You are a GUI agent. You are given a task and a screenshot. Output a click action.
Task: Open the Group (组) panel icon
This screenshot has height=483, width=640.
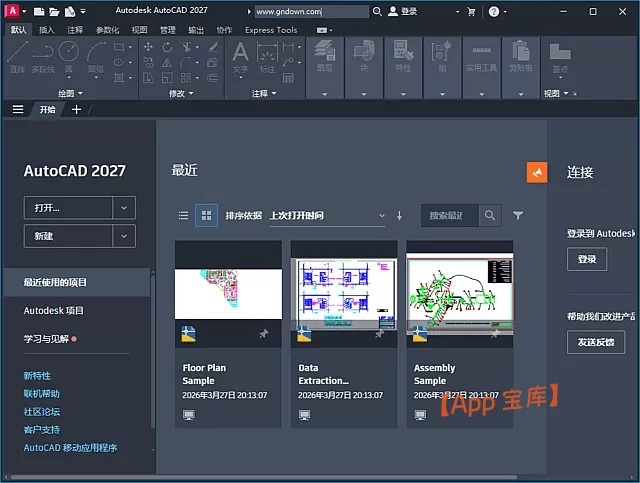[442, 56]
